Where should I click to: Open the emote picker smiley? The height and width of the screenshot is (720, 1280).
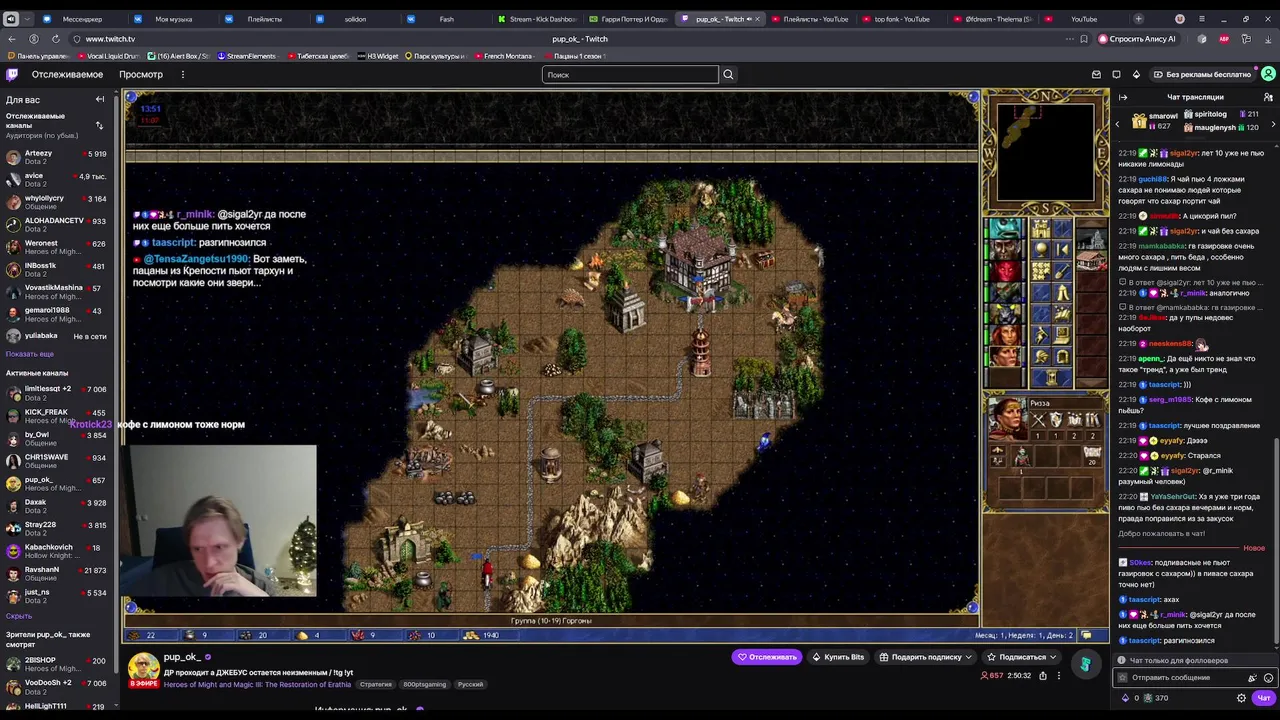click(1269, 678)
